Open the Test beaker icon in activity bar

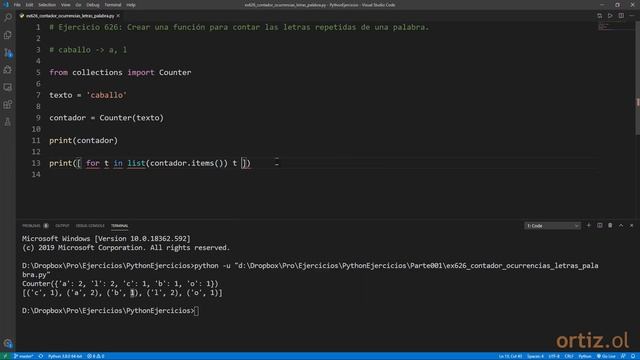[8, 122]
